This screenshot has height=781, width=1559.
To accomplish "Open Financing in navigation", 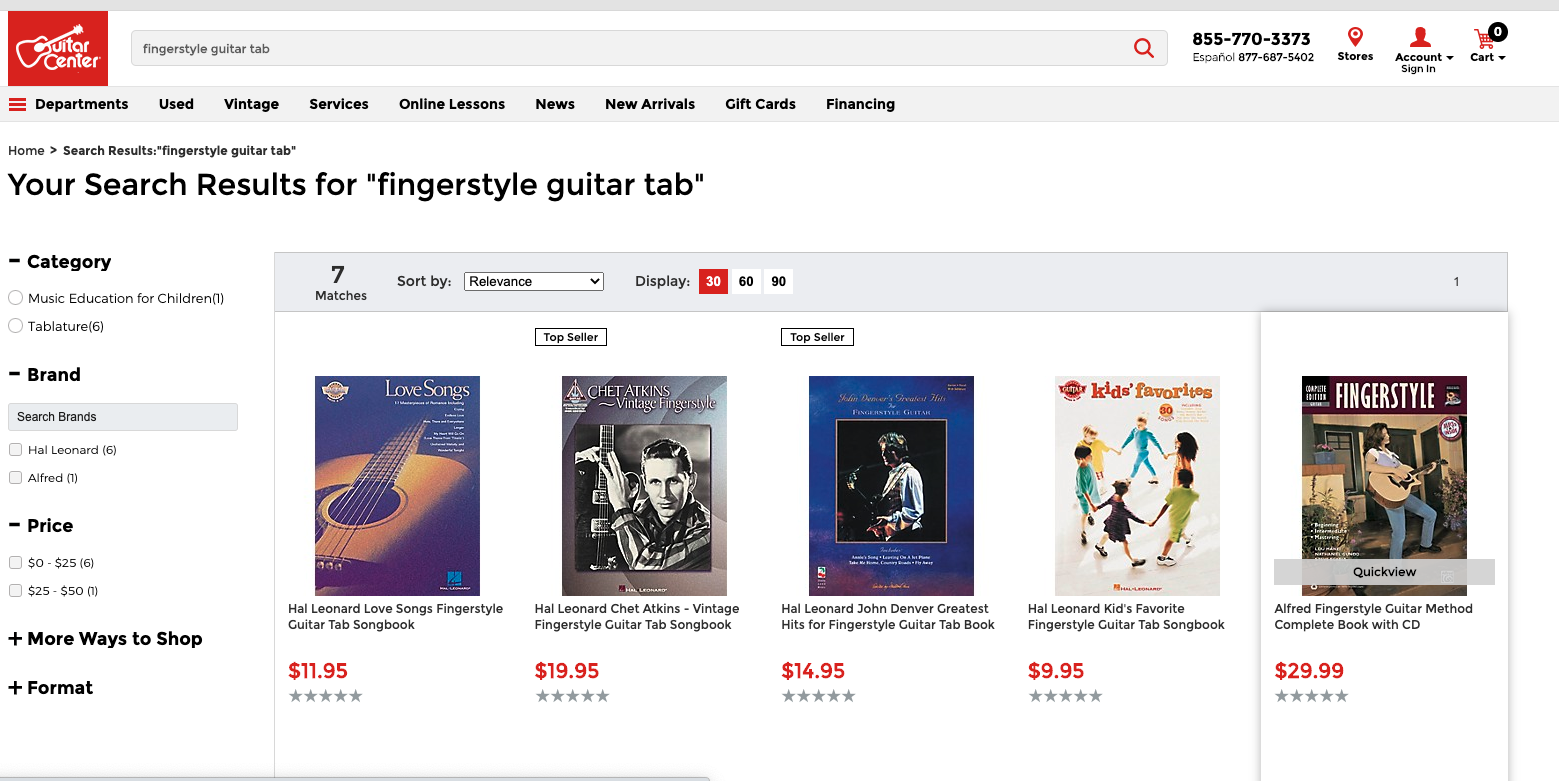I will pos(860,104).
